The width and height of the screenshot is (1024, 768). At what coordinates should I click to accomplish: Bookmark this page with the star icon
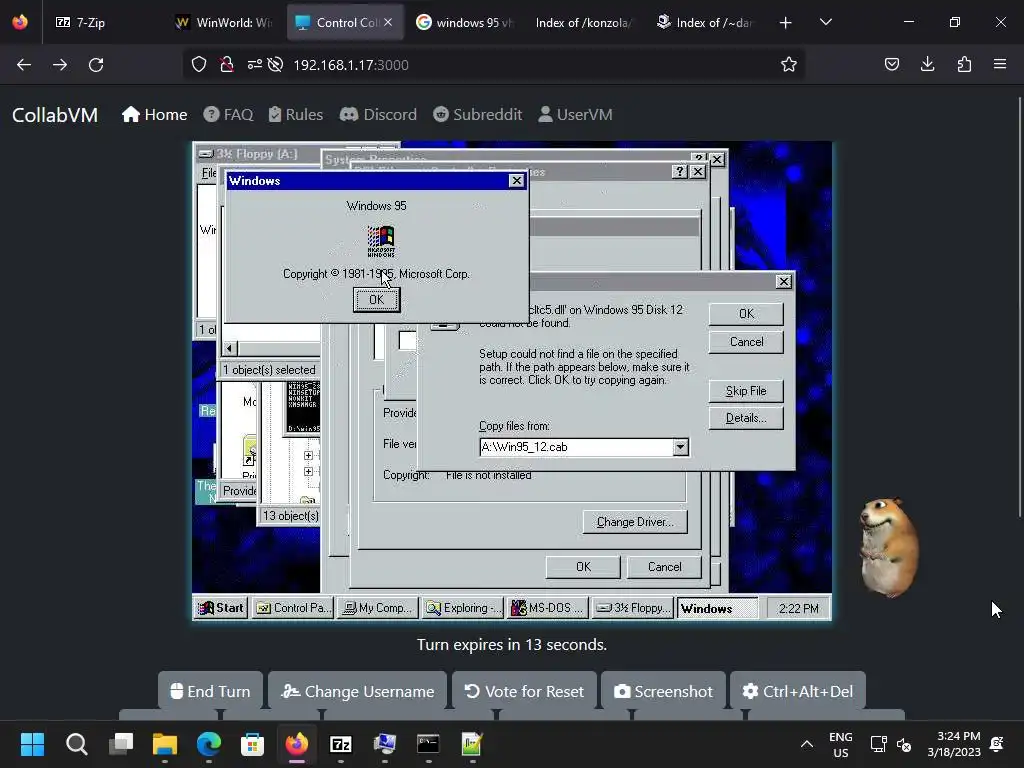(789, 64)
